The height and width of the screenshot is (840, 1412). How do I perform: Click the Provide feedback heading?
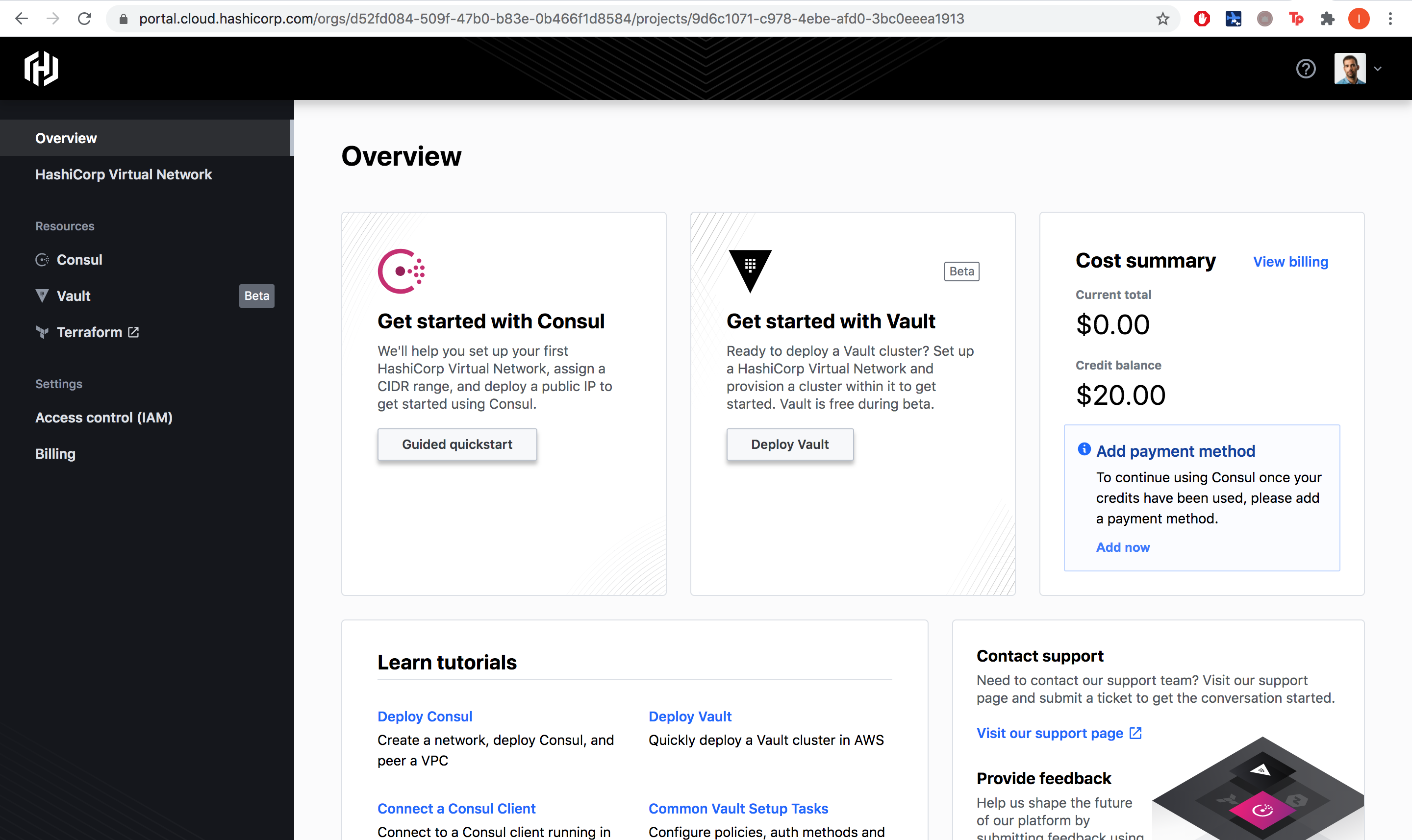click(1043, 778)
